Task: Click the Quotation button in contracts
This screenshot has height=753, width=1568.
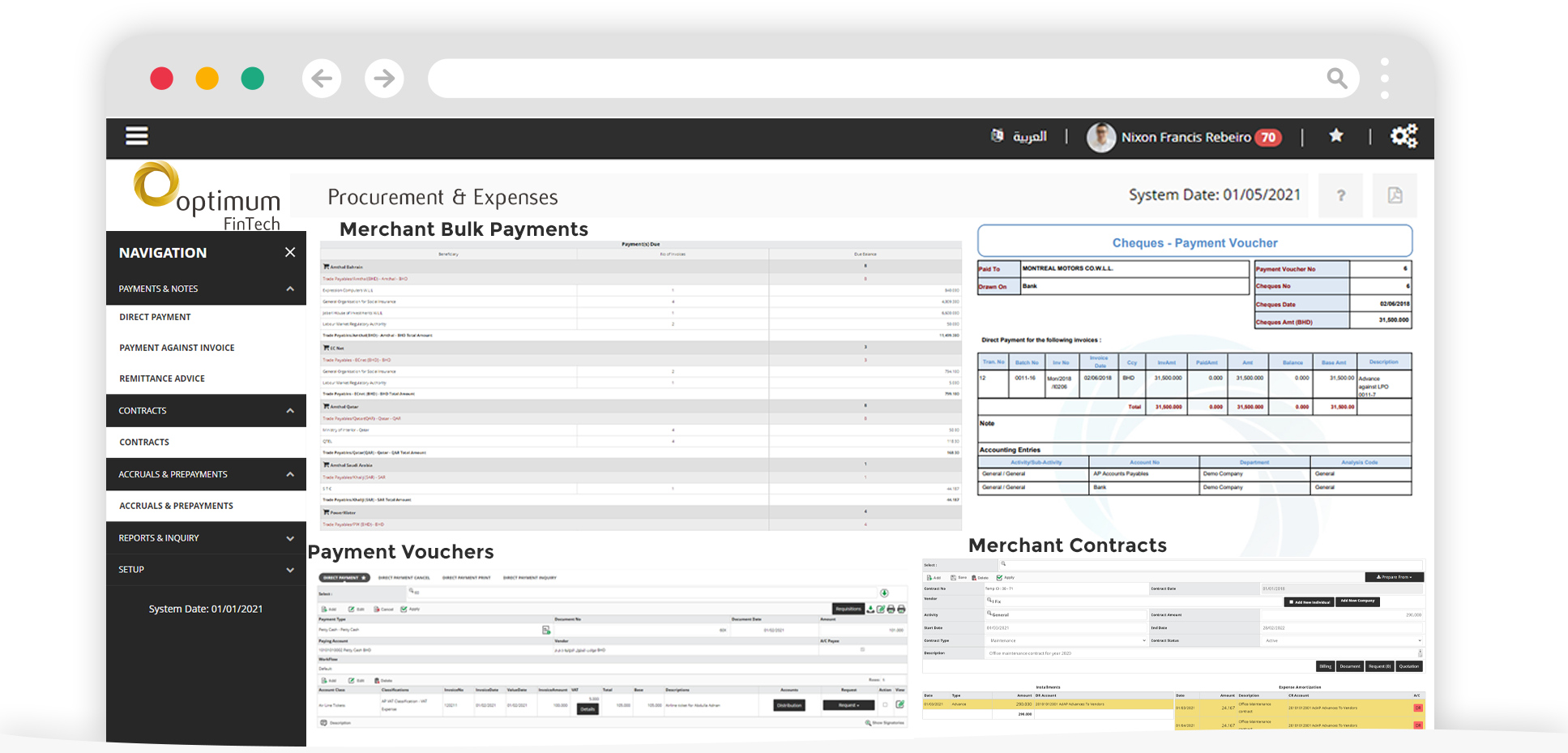Action: (x=1408, y=666)
